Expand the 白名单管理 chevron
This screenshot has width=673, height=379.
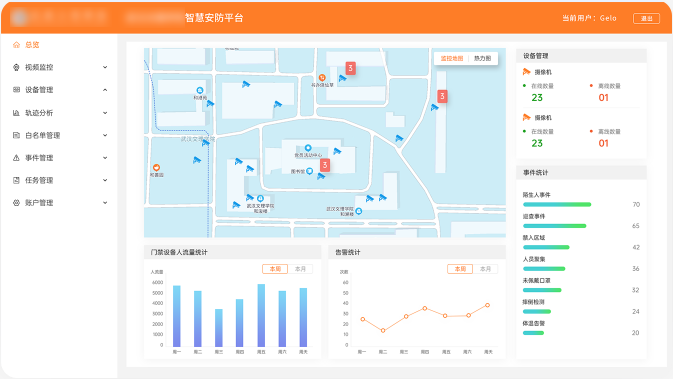(x=105, y=135)
